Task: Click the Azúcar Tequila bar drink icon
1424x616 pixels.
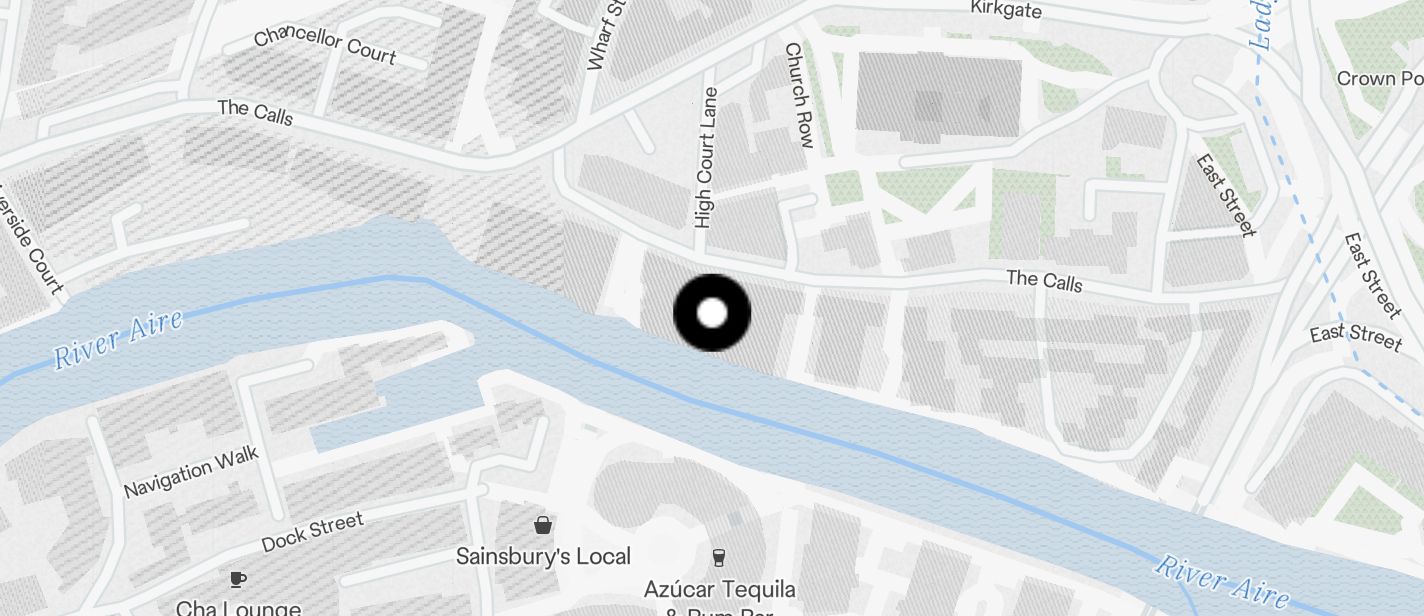Action: click(x=718, y=557)
